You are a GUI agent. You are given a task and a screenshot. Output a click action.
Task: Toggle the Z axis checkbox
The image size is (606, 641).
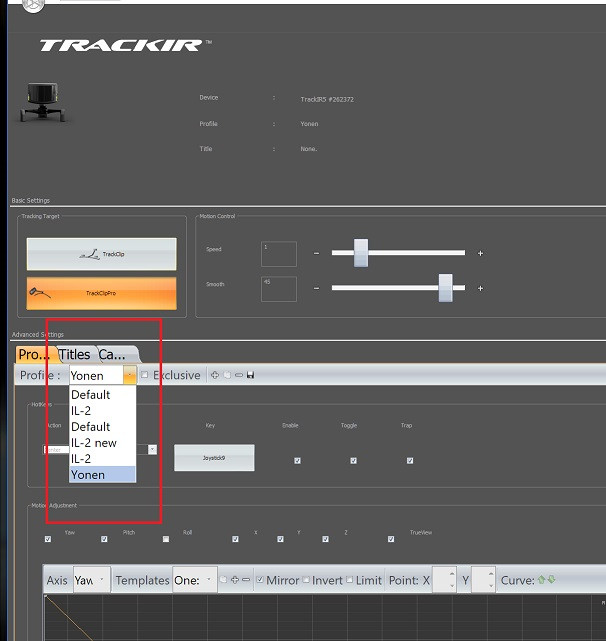(x=325, y=539)
